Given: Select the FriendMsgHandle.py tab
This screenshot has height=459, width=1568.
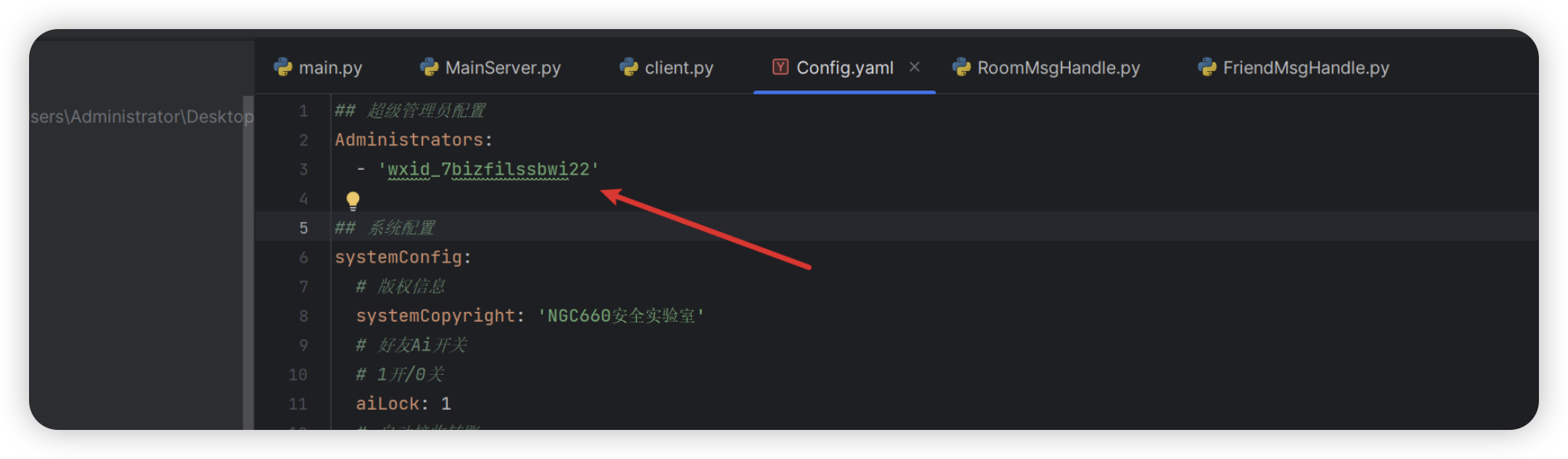Looking at the screenshot, I should coord(1293,68).
